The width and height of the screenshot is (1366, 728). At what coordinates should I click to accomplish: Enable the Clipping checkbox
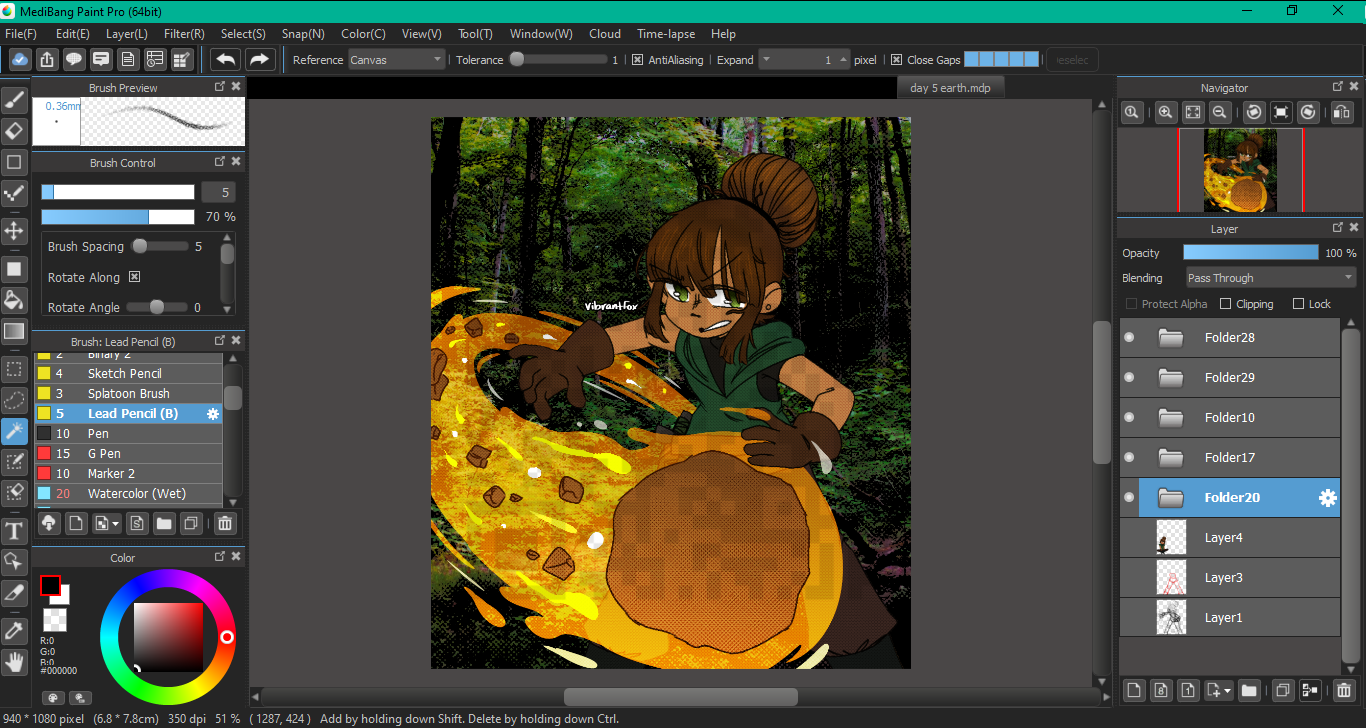pyautogui.click(x=1227, y=304)
